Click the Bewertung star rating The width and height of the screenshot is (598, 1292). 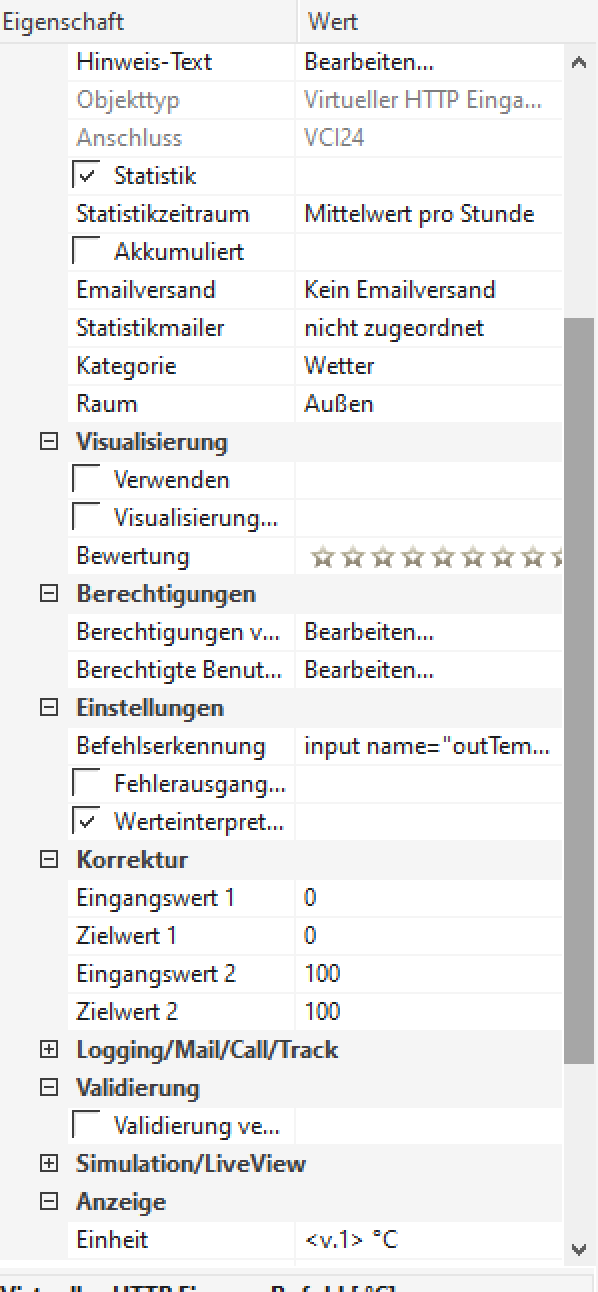coord(436,557)
